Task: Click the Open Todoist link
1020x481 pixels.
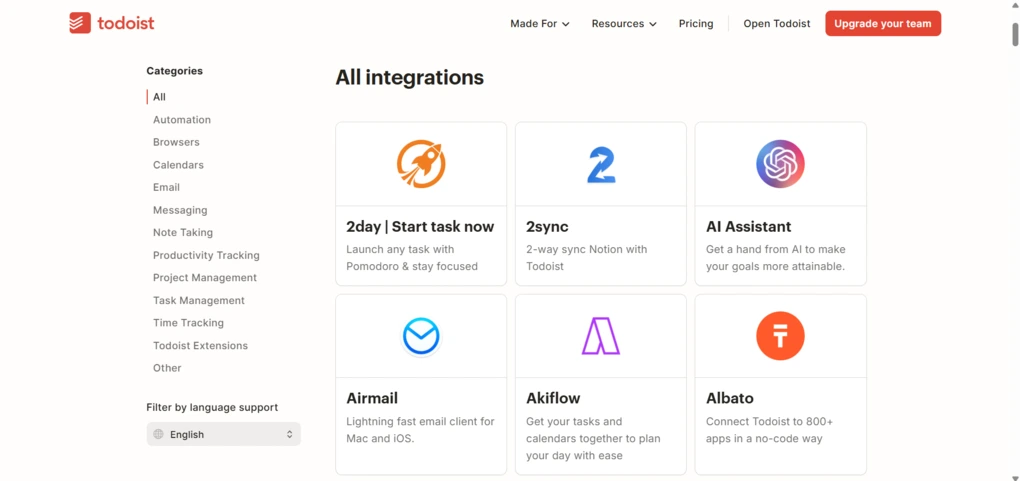Action: point(777,23)
